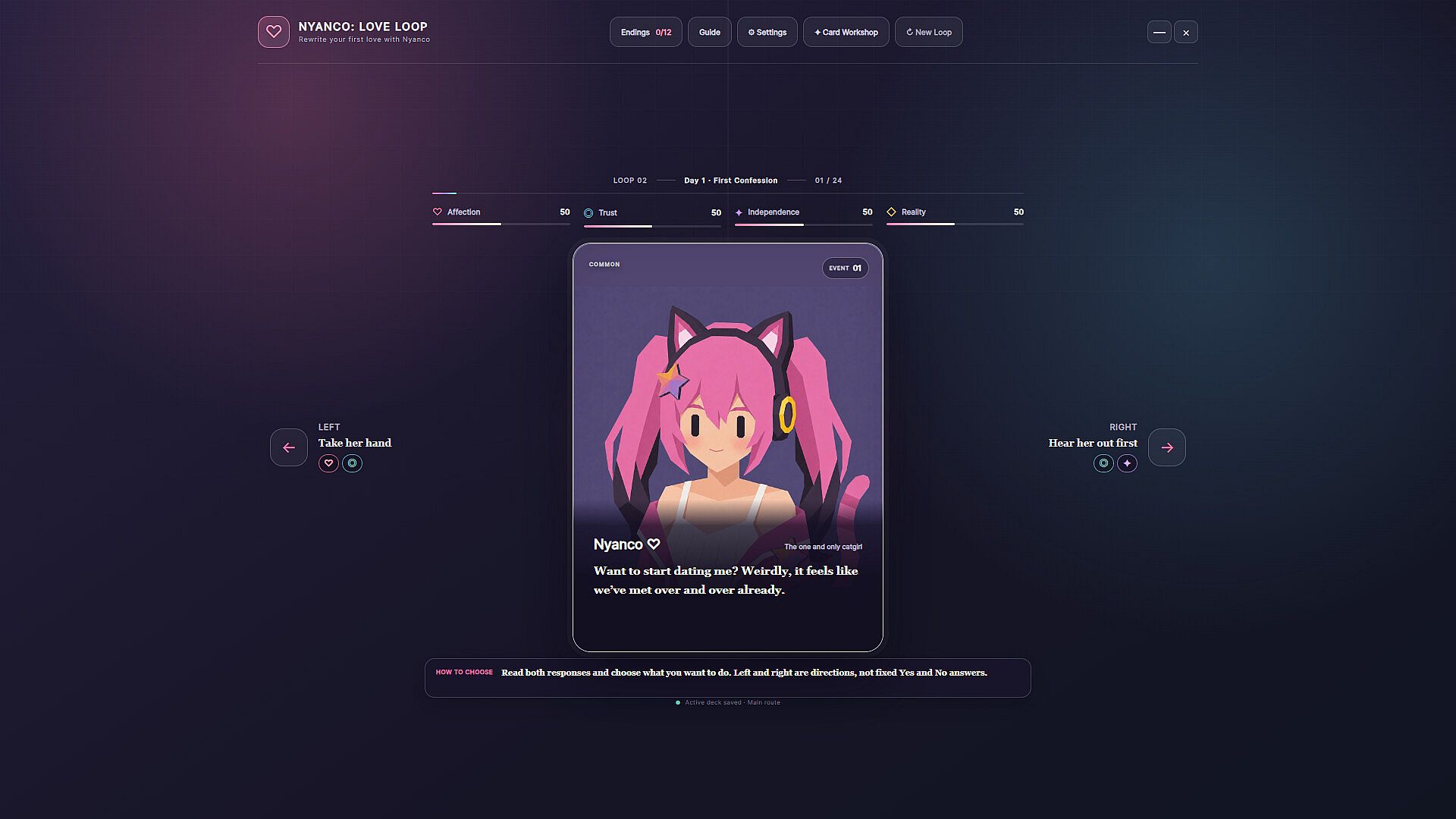This screenshot has width=1456, height=819.
Task: Click the heart logo icon beside the title
Action: coord(273,32)
